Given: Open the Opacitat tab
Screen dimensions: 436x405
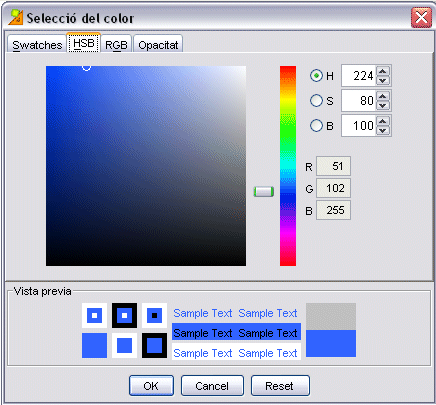Looking at the screenshot, I should pos(158,44).
